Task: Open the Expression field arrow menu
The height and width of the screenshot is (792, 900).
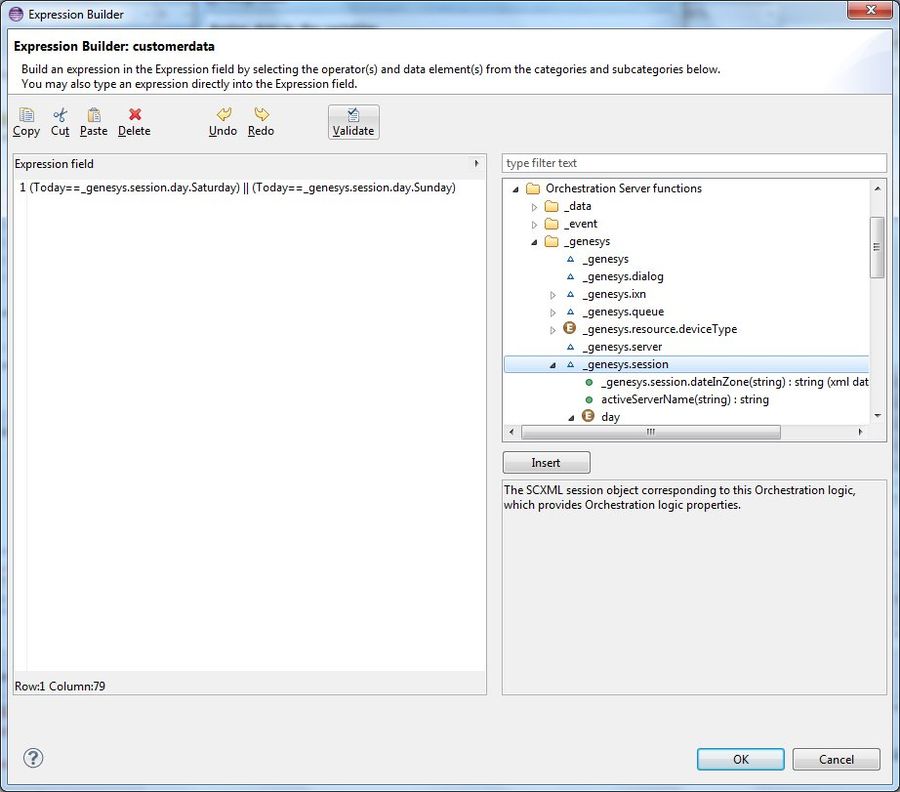Action: (476, 164)
